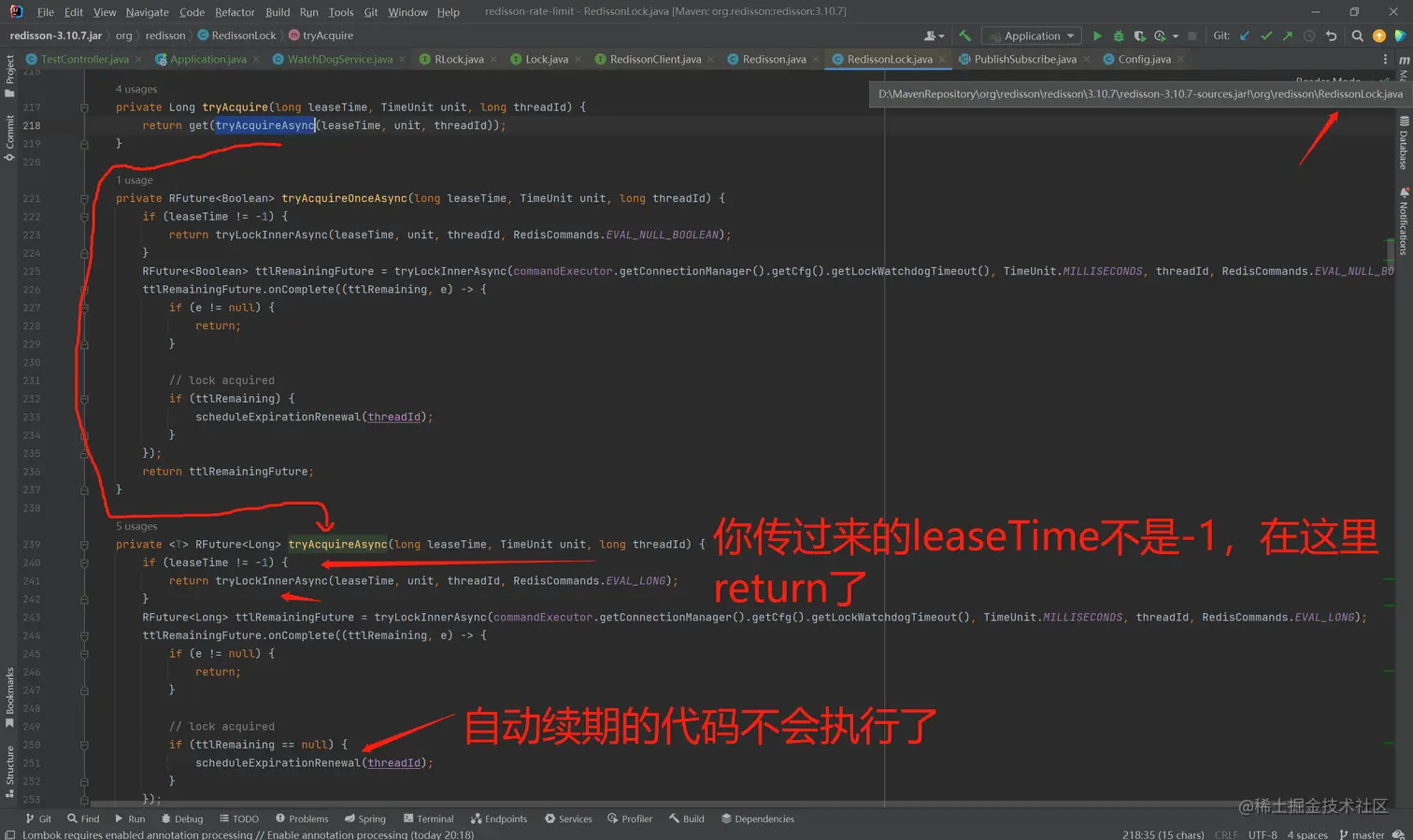Collapse the onComplete lambda fold at line 244
The height and width of the screenshot is (840, 1413).
[x=84, y=635]
